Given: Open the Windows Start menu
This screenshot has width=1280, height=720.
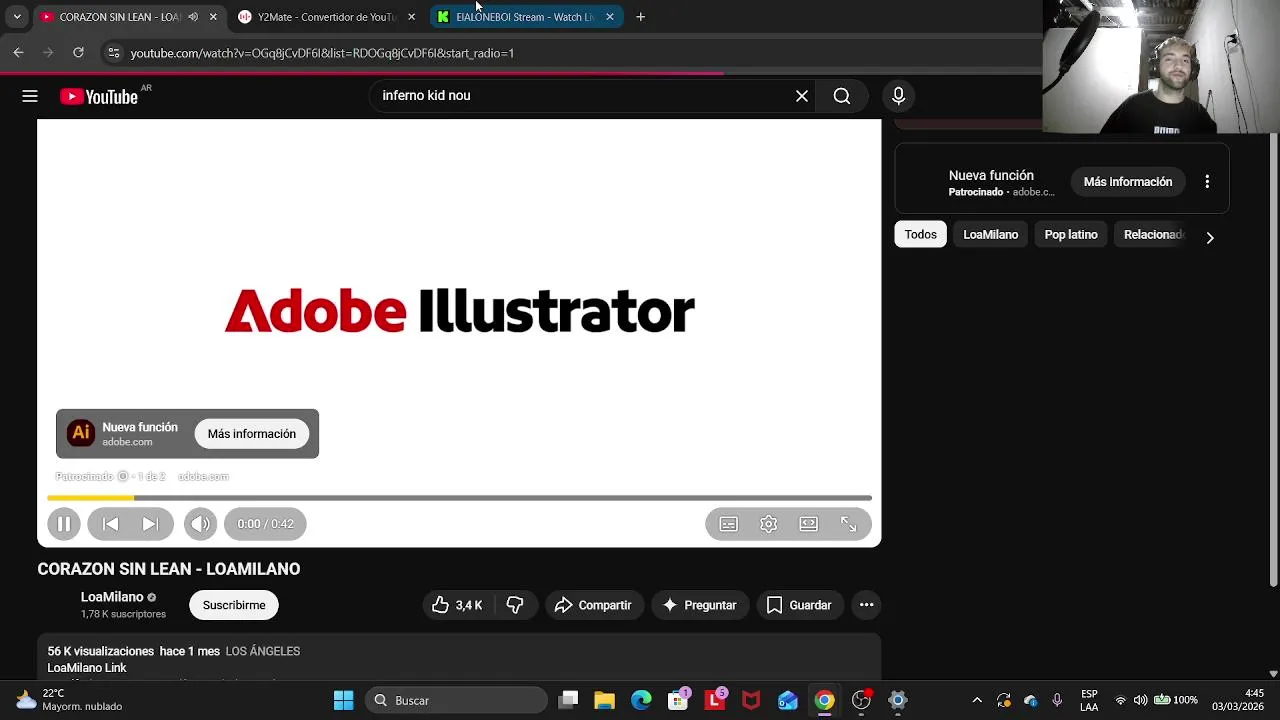Looking at the screenshot, I should [343, 700].
